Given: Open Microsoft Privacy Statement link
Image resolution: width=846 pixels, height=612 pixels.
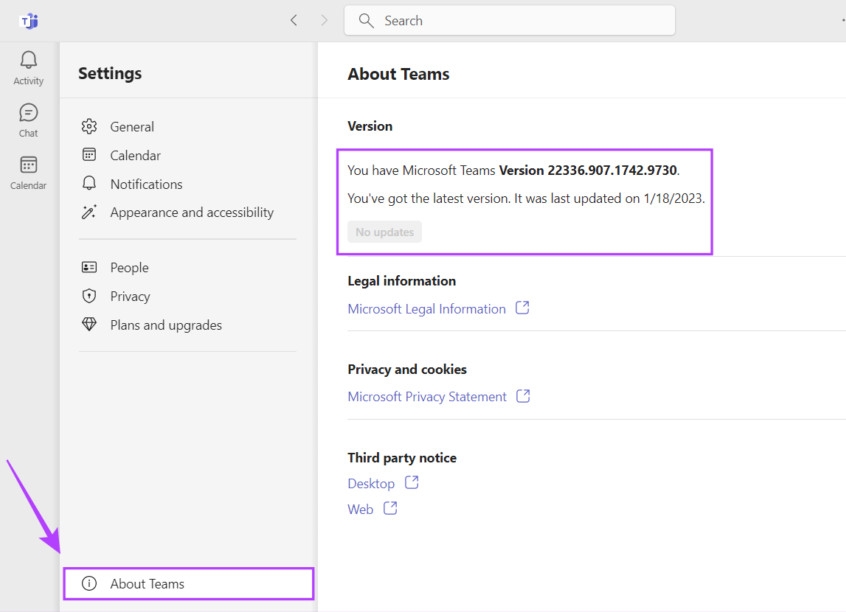Looking at the screenshot, I should coord(427,397).
